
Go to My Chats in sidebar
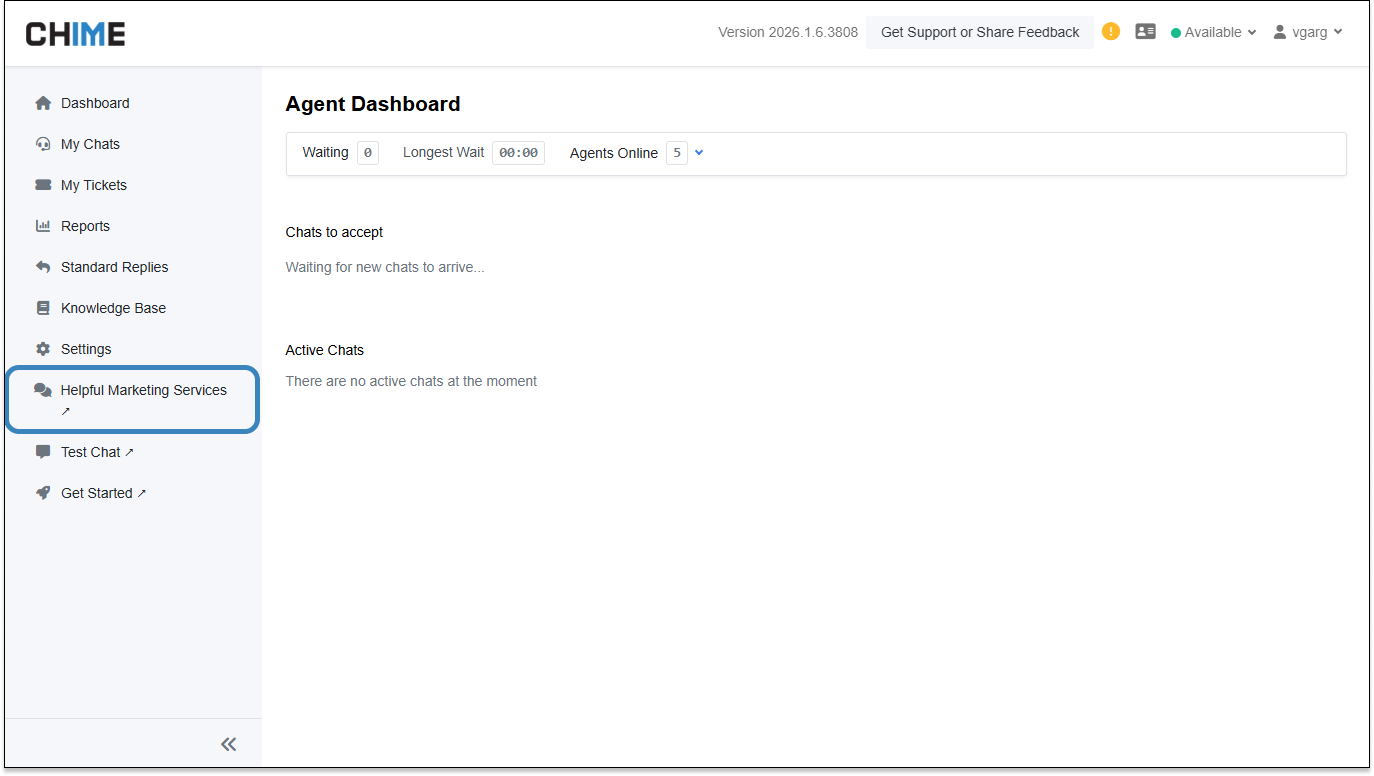click(x=90, y=144)
